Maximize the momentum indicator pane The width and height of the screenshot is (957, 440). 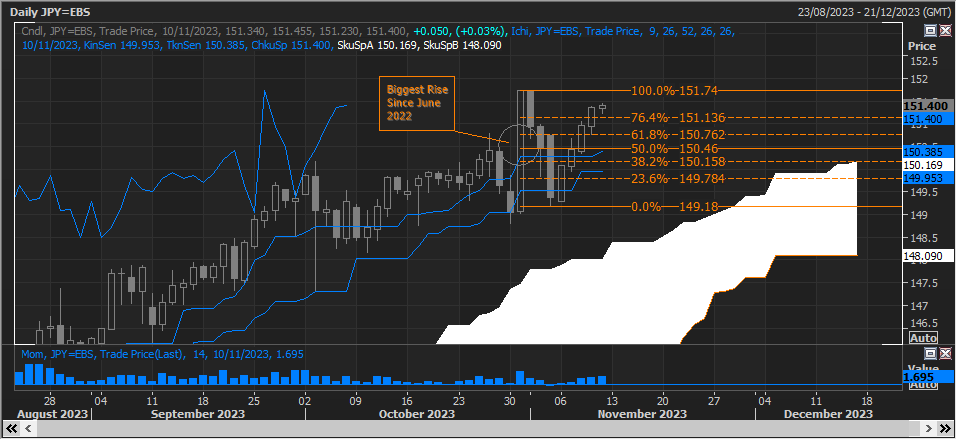(931, 353)
